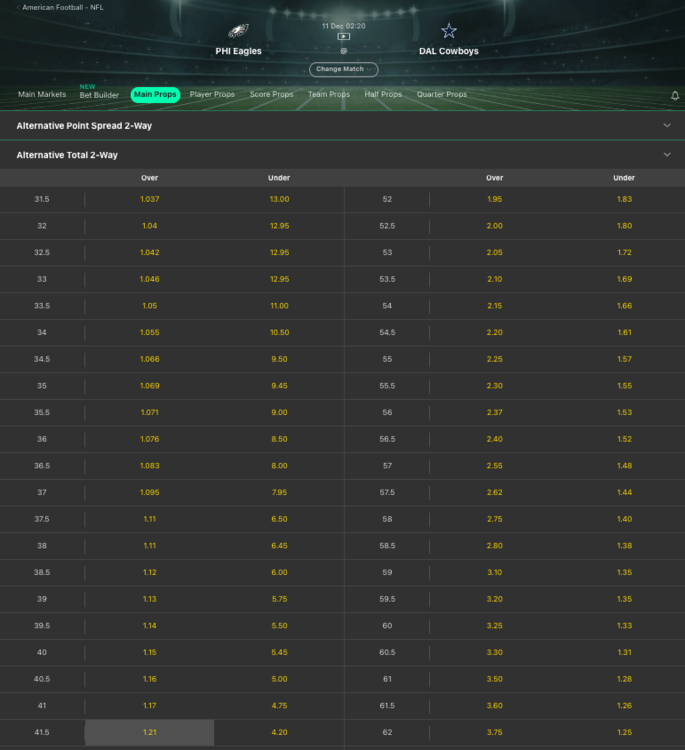Select Over 52 odds at 1.95
The image size is (685, 750).
click(x=494, y=199)
